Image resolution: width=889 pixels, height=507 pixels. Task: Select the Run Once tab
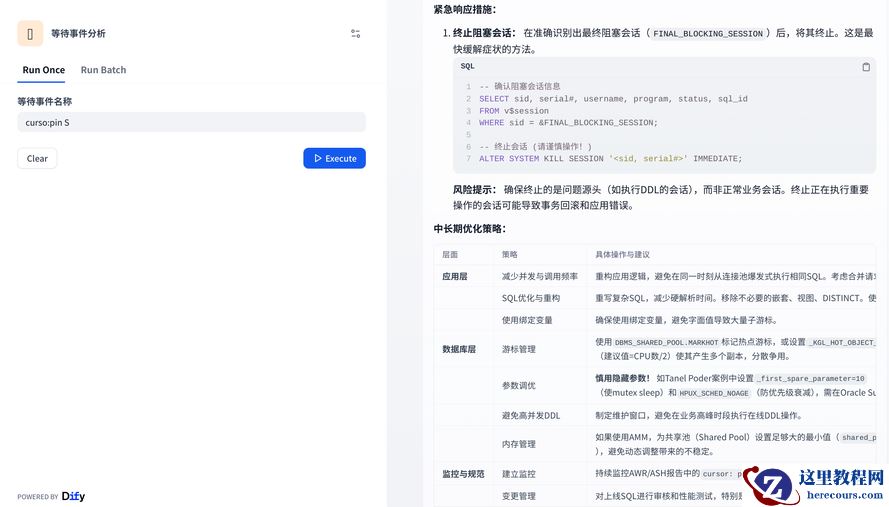(43, 70)
